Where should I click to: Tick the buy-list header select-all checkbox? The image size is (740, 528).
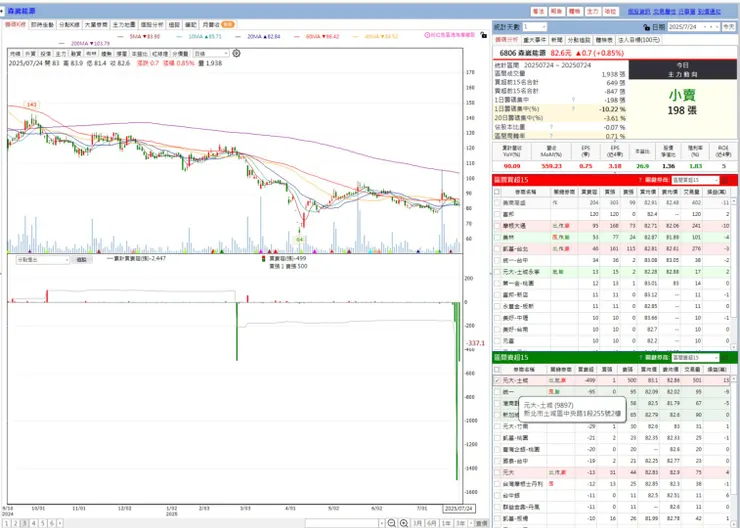(x=497, y=192)
